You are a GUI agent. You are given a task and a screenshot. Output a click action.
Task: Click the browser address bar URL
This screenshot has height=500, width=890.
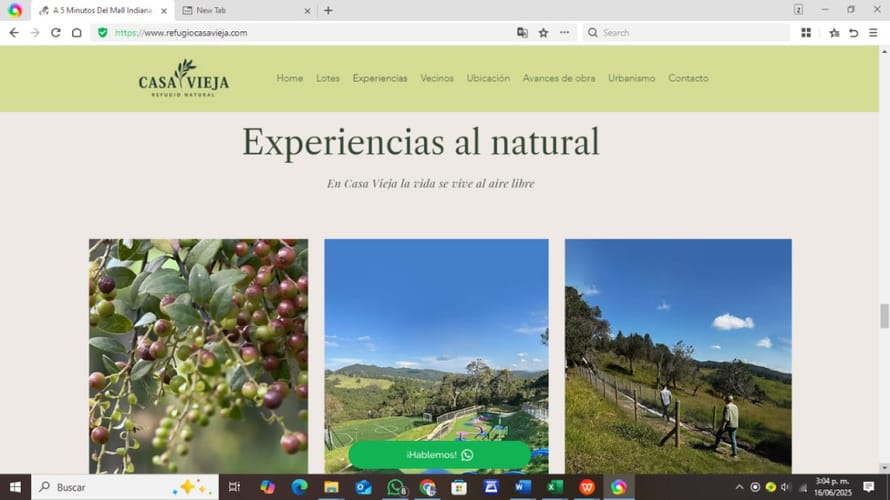click(x=181, y=33)
